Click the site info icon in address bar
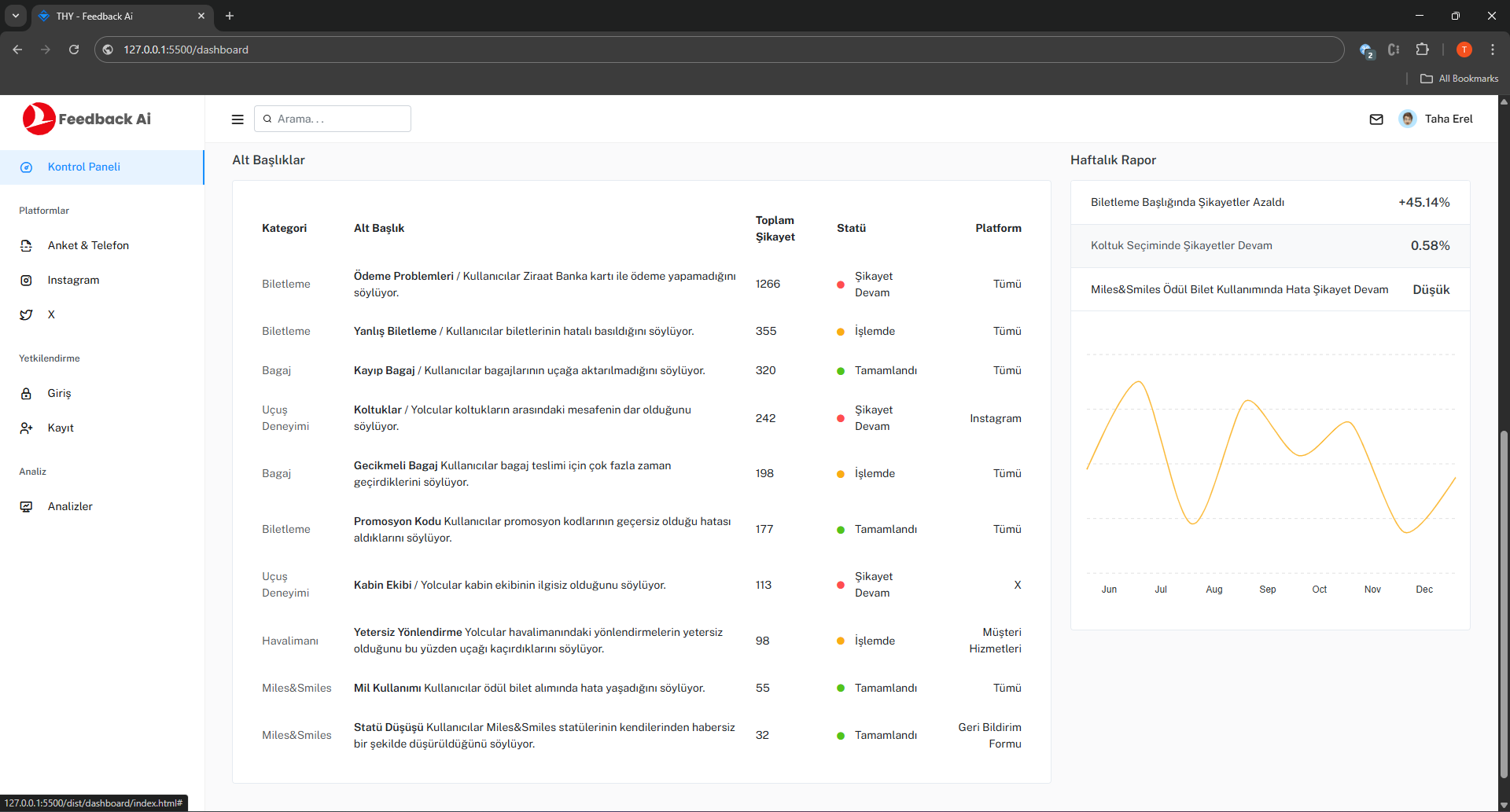This screenshot has height=812, width=1510. pyautogui.click(x=108, y=50)
